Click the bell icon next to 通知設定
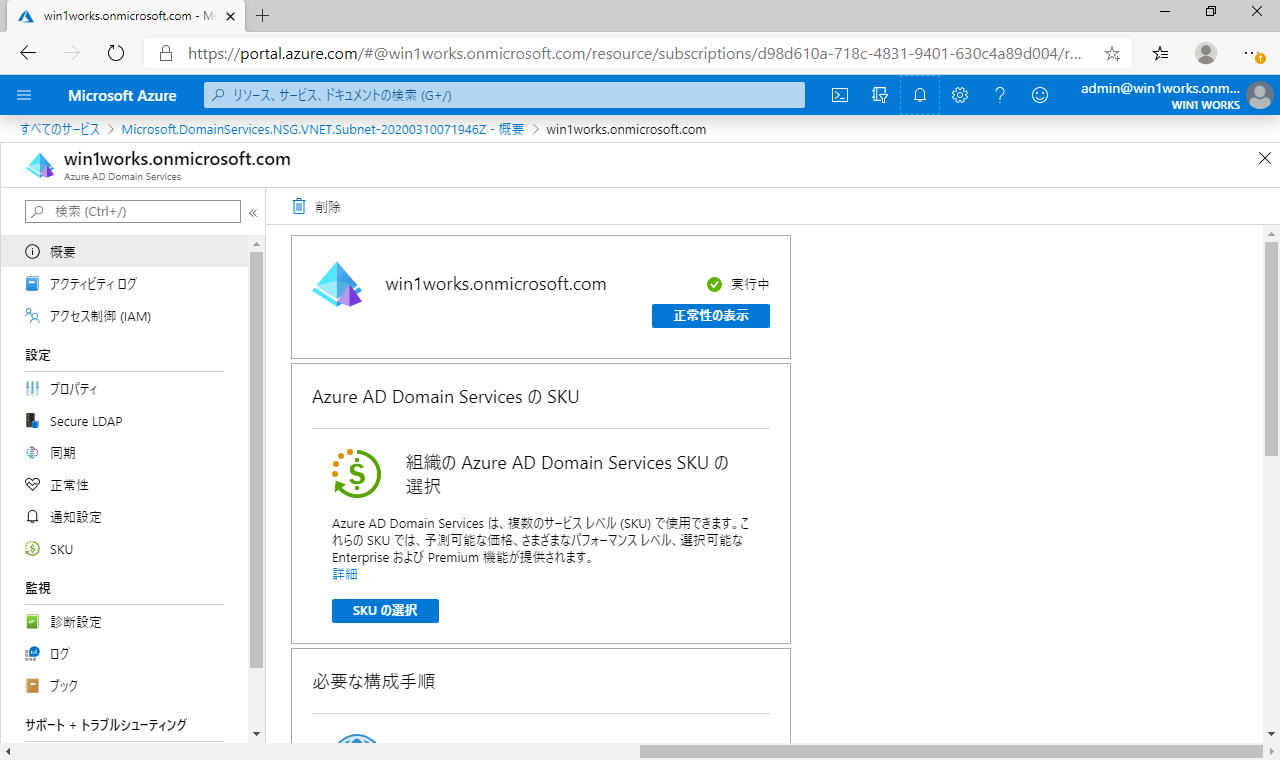Image resolution: width=1280 pixels, height=760 pixels. pos(32,517)
